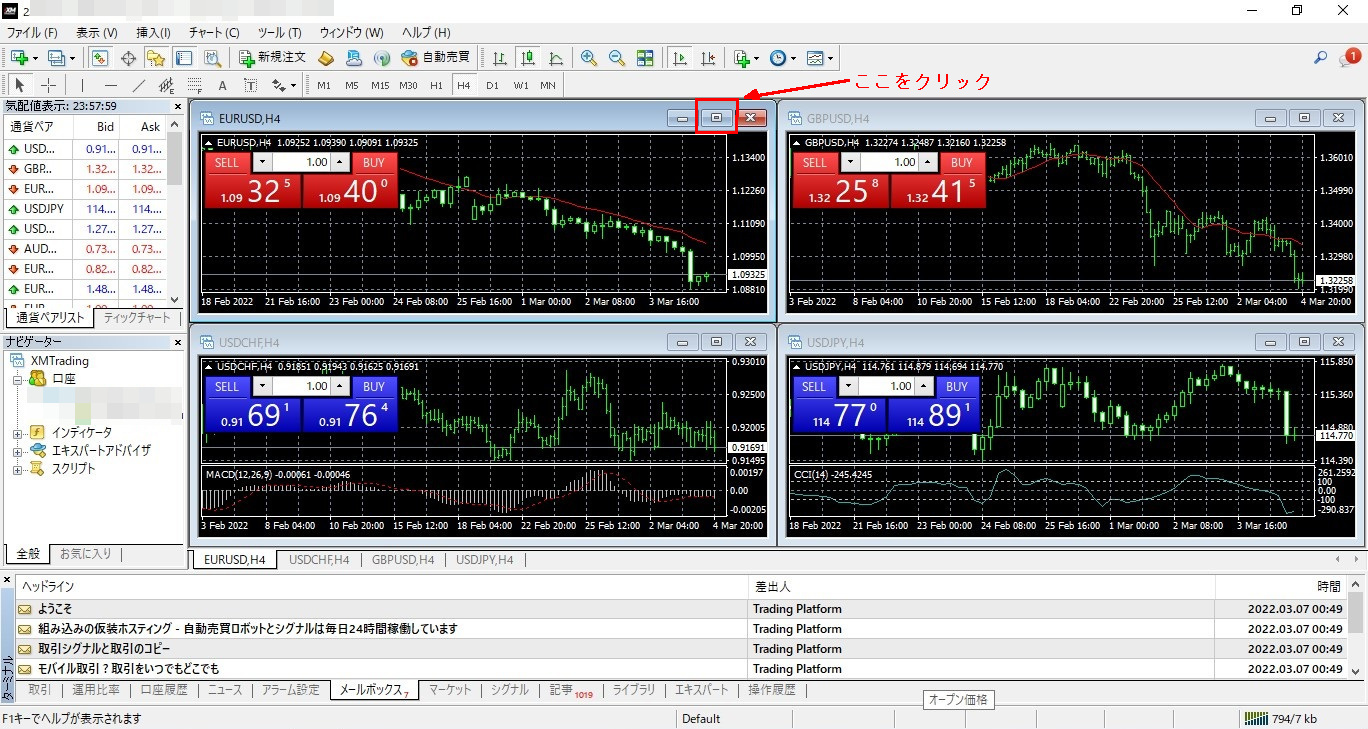
Task: Select the crosshair tool
Action: pos(48,85)
